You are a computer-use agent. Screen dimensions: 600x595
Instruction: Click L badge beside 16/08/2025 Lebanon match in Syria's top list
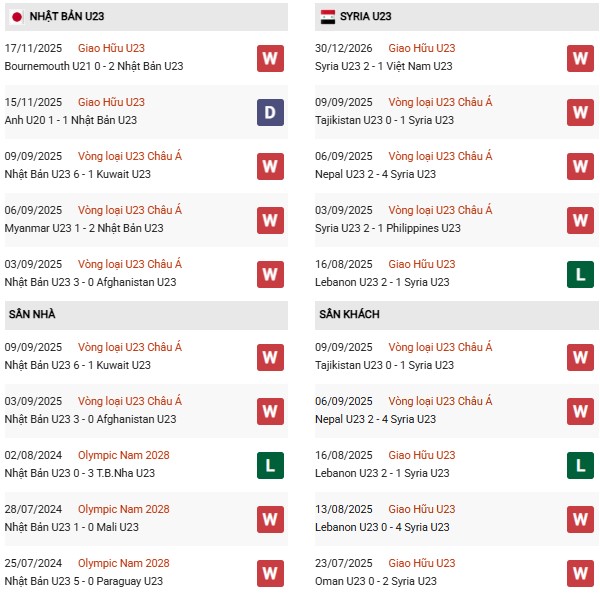580,274
